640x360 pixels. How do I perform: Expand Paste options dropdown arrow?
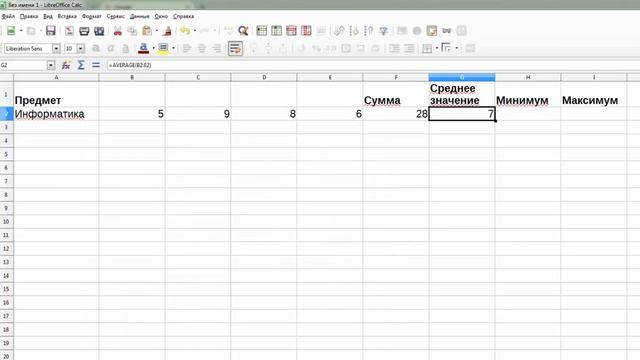click(157, 31)
